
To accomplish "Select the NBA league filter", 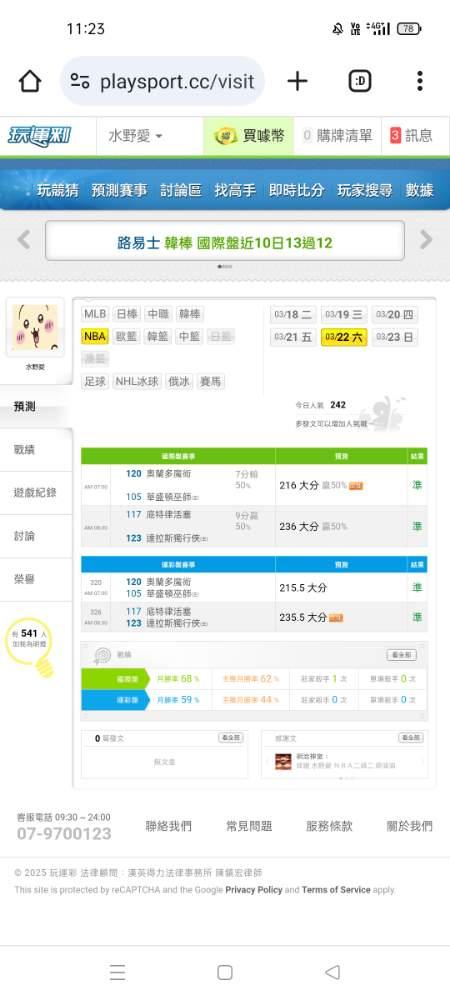I will coord(94,336).
